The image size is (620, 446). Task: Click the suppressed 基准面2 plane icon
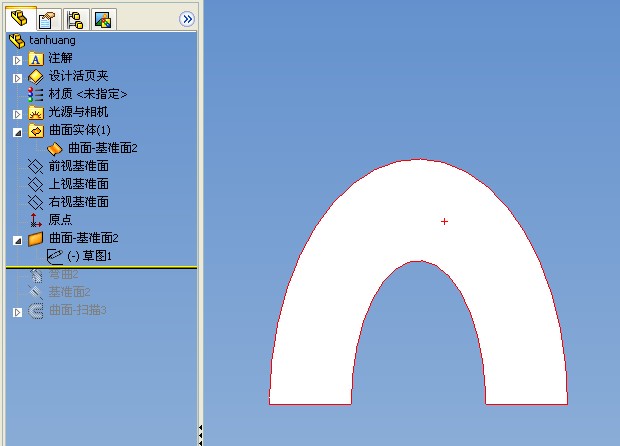(x=35, y=293)
